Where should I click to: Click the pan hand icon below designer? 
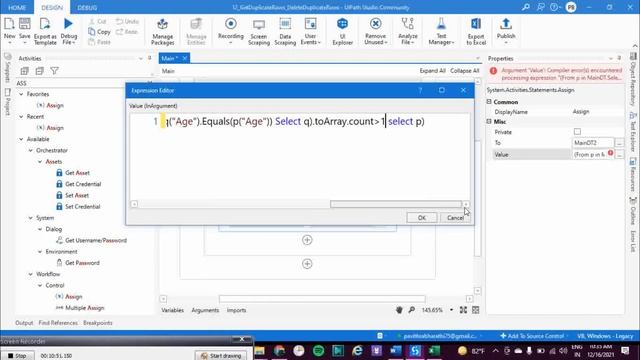pos(399,310)
